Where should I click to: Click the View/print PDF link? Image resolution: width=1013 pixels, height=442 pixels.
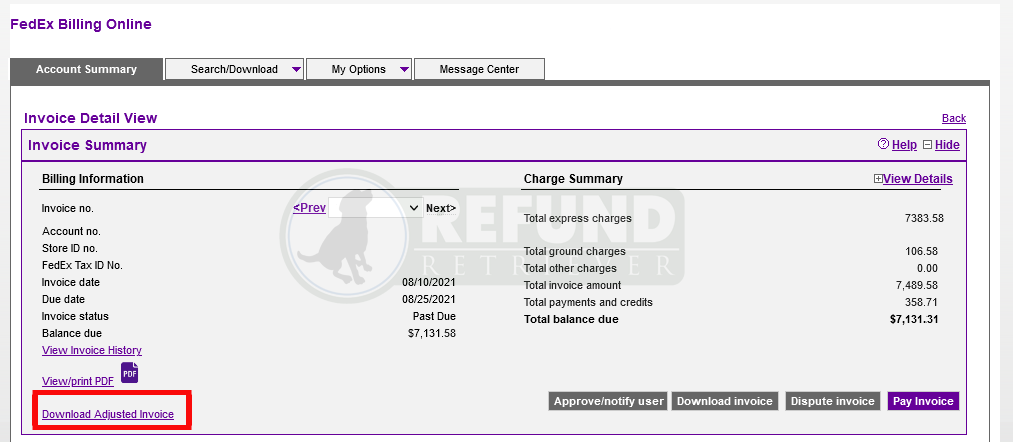(78, 381)
